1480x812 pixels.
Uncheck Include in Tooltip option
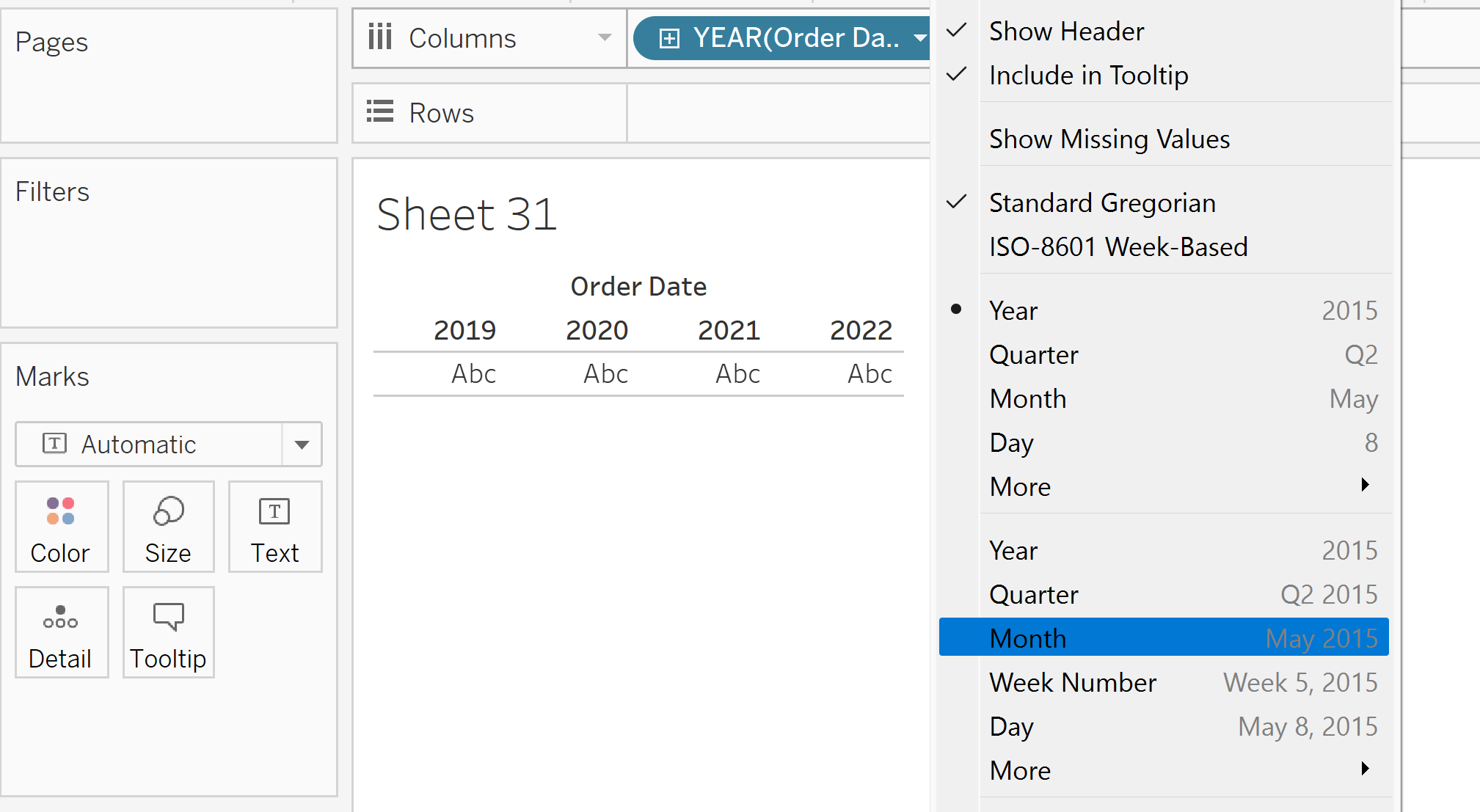(x=1088, y=75)
